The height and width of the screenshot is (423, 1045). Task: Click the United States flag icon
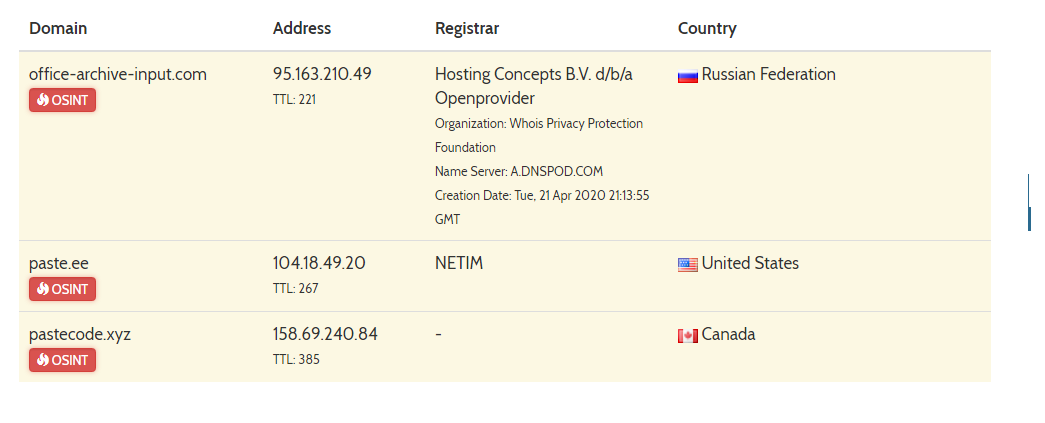click(688, 264)
